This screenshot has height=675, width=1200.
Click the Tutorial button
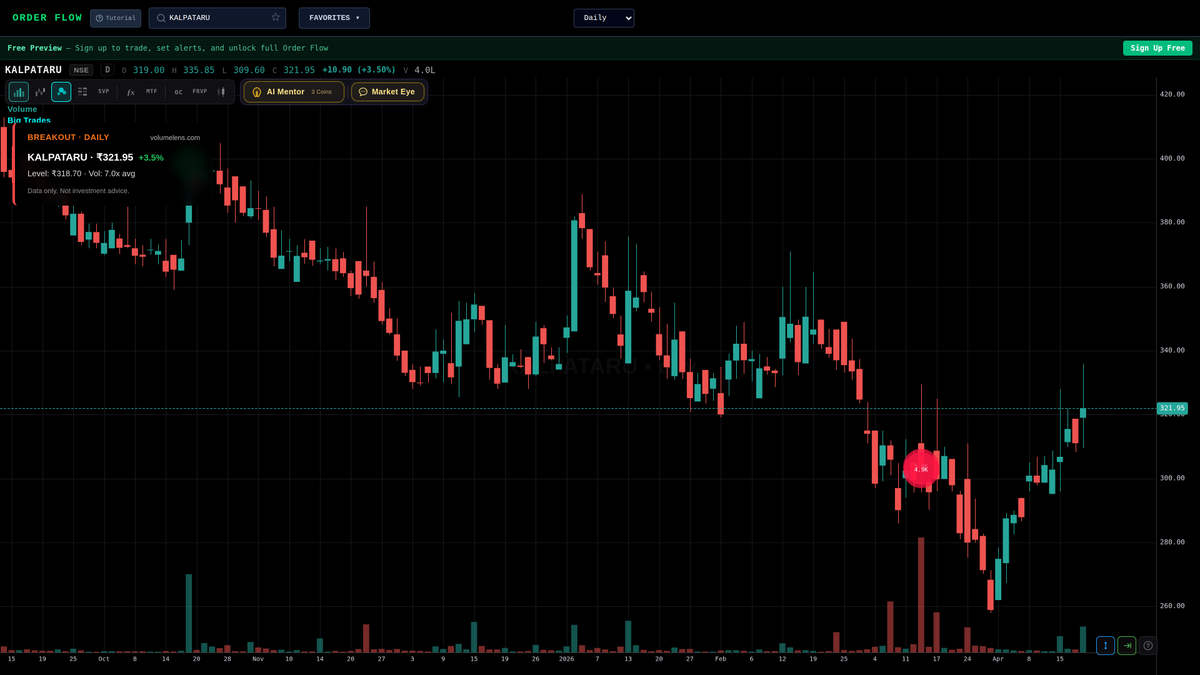[115, 18]
